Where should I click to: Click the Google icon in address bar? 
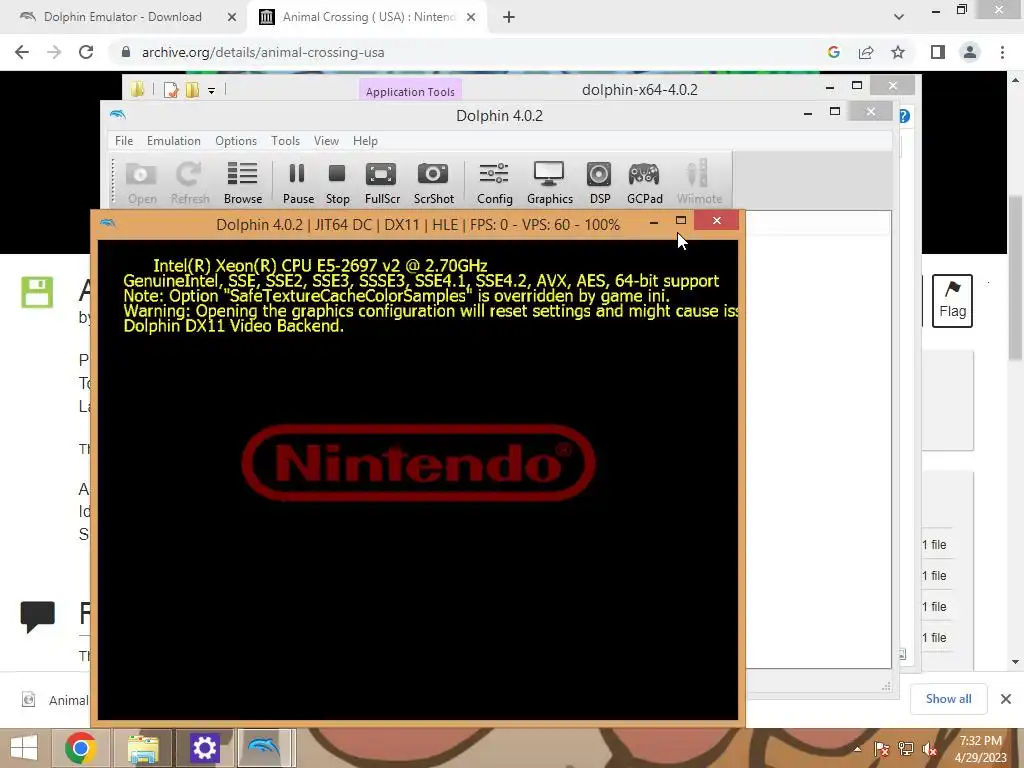(x=833, y=52)
